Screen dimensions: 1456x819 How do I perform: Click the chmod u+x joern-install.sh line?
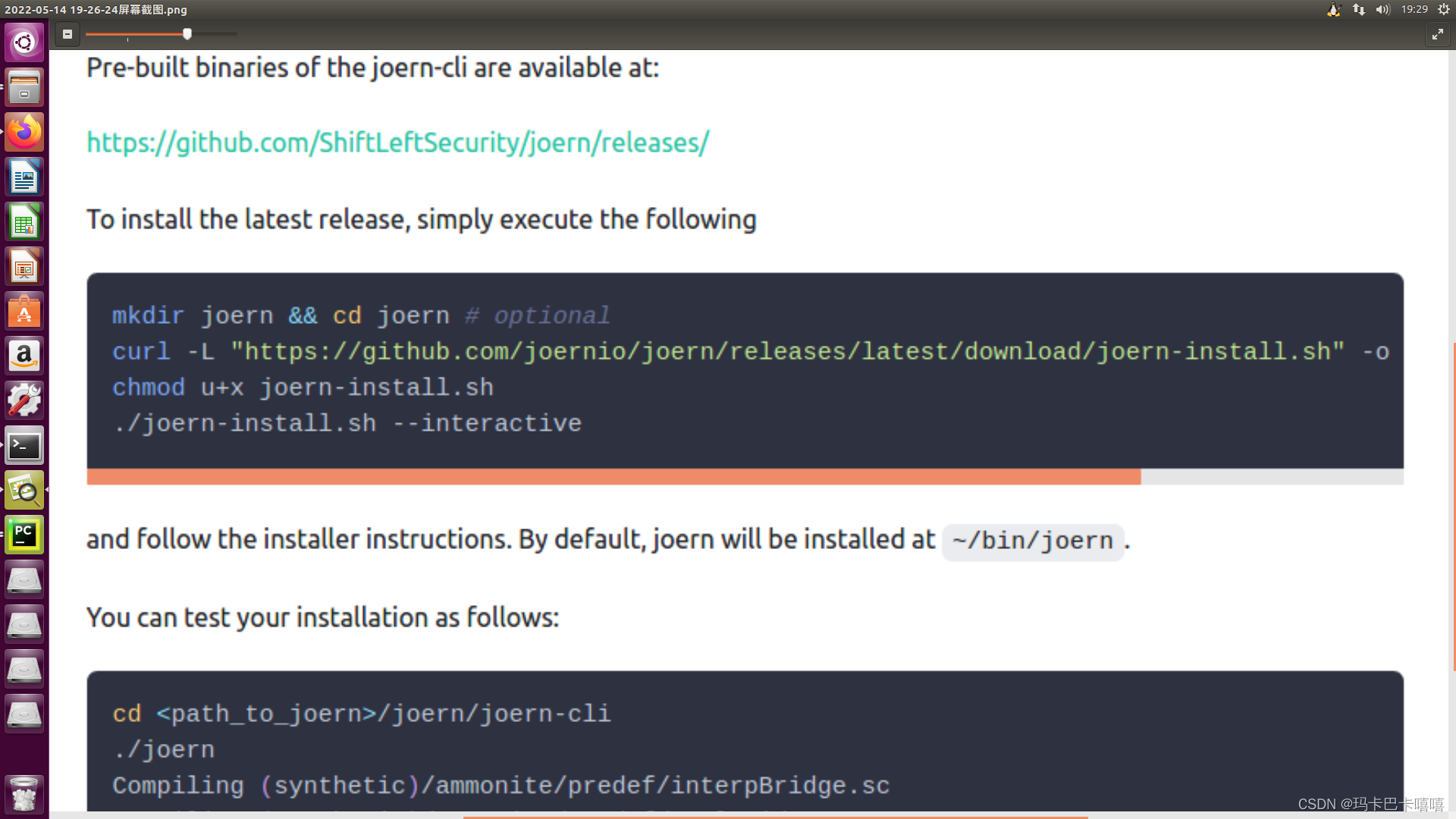(303, 388)
